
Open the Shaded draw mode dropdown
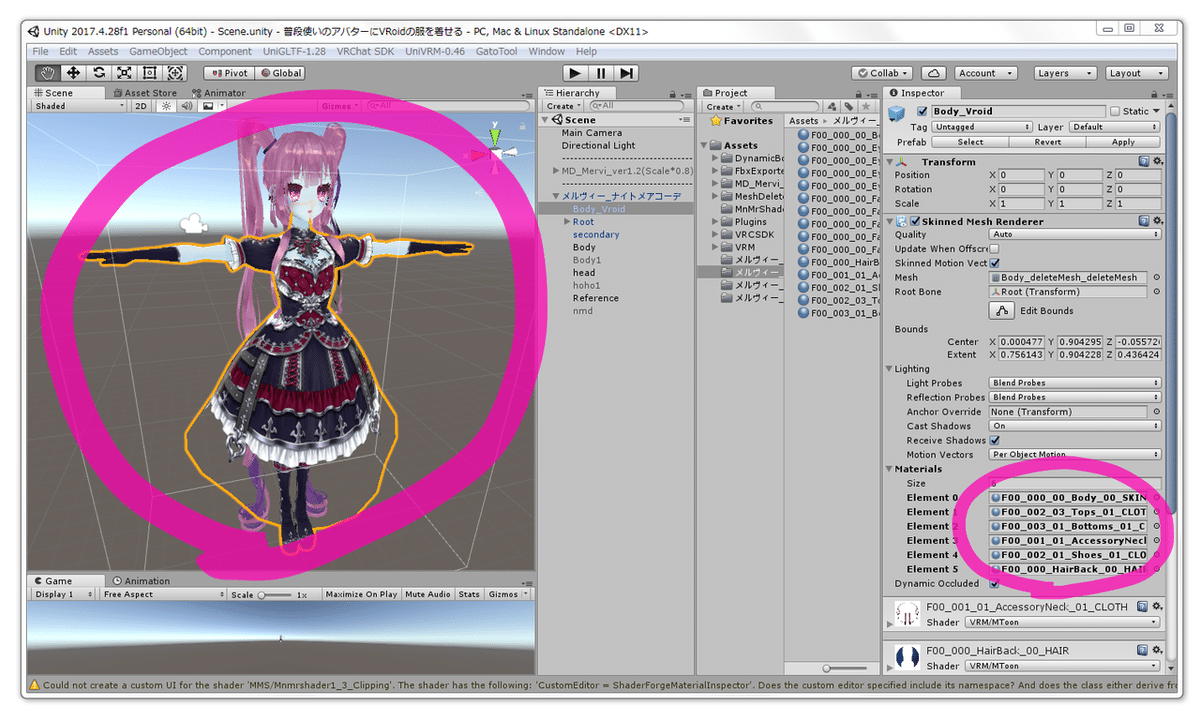coord(79,106)
